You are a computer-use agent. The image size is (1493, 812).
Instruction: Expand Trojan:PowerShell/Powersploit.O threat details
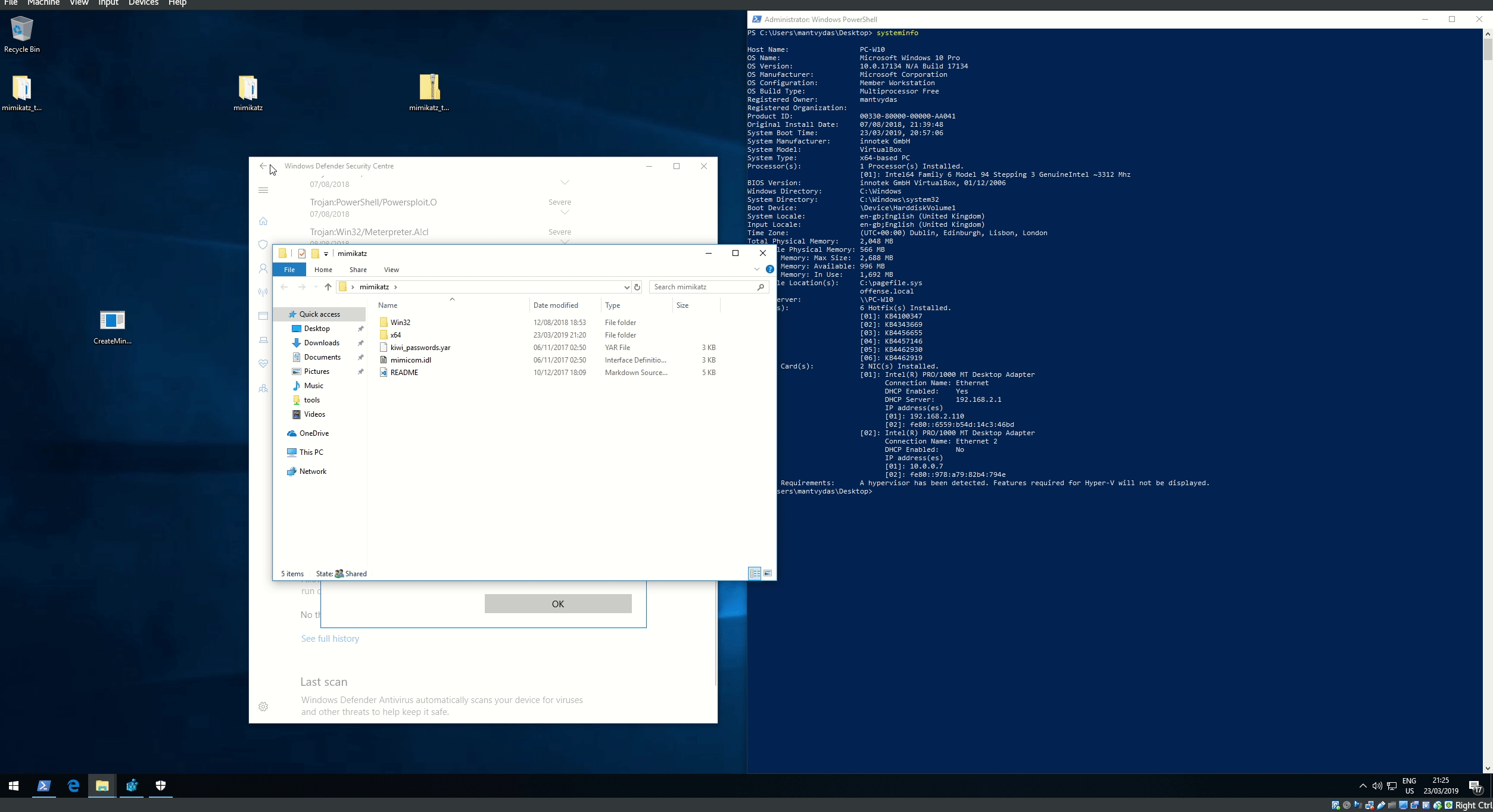(565, 213)
